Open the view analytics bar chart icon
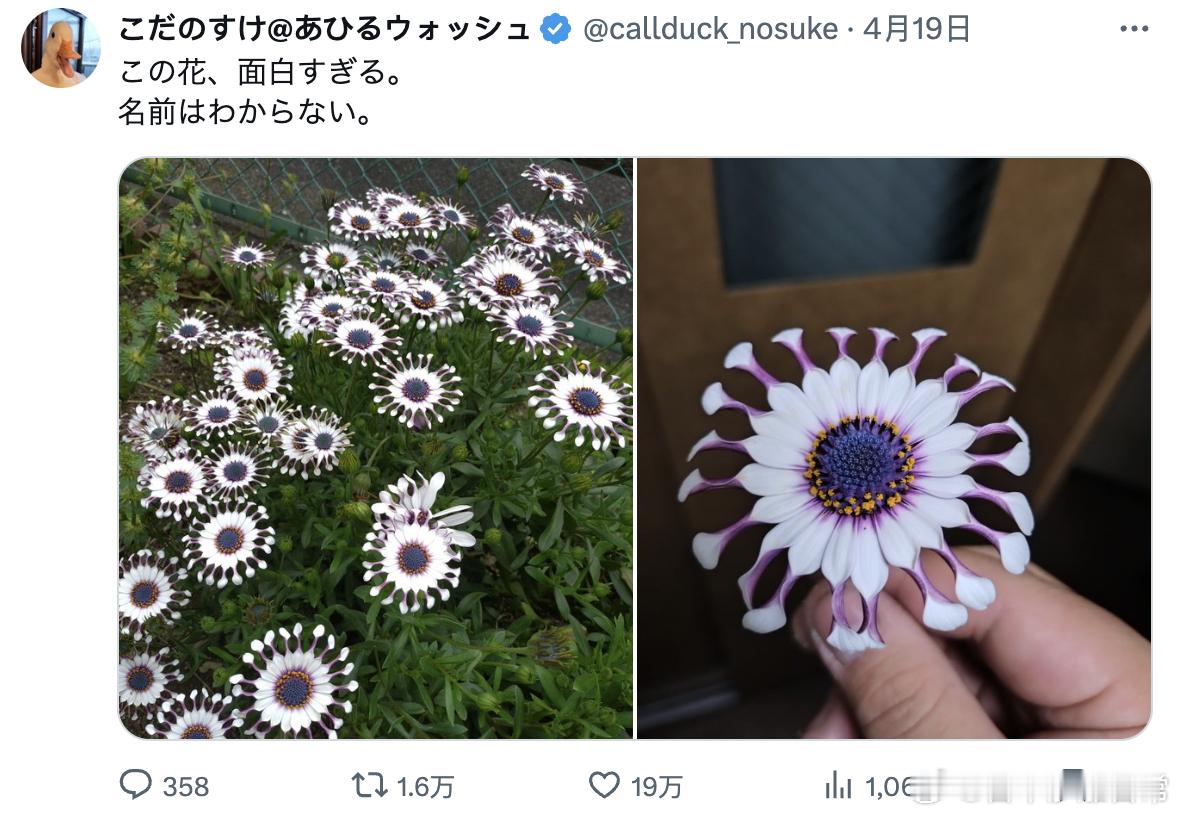Screen dimensions: 1180x816 (x=838, y=786)
